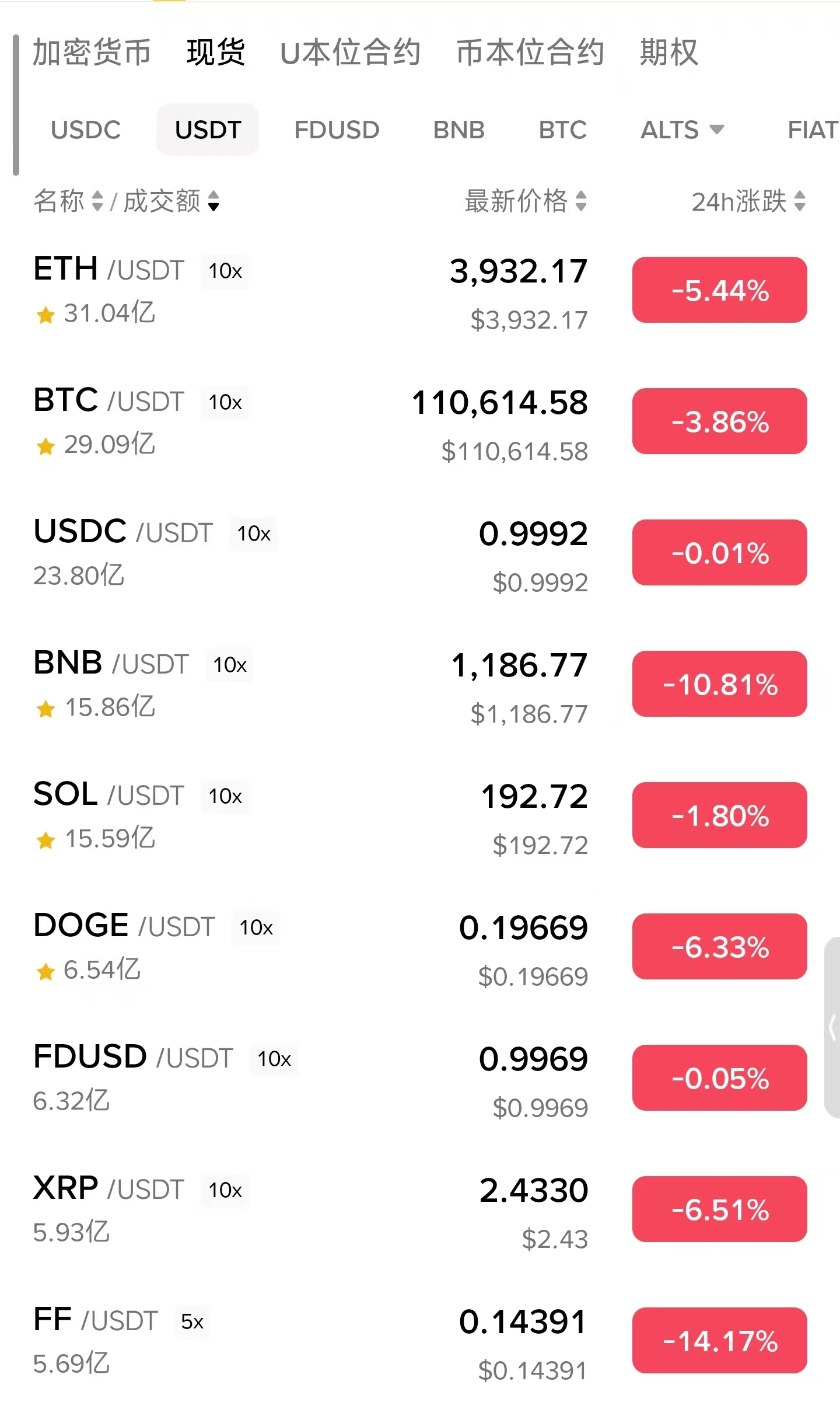Toggle the ETH favorite star
This screenshot has width=840, height=1423.
pyautogui.click(x=45, y=315)
